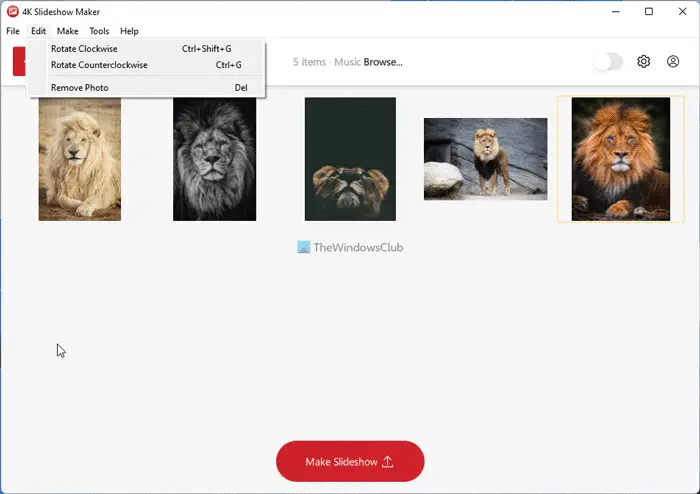Toggle the switch next to the settings gear
This screenshot has height=494, width=700.
pyautogui.click(x=608, y=62)
